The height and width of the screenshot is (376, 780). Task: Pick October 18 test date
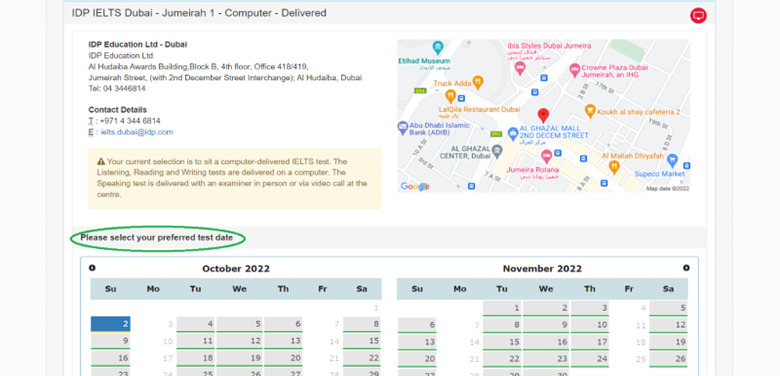coord(195,358)
